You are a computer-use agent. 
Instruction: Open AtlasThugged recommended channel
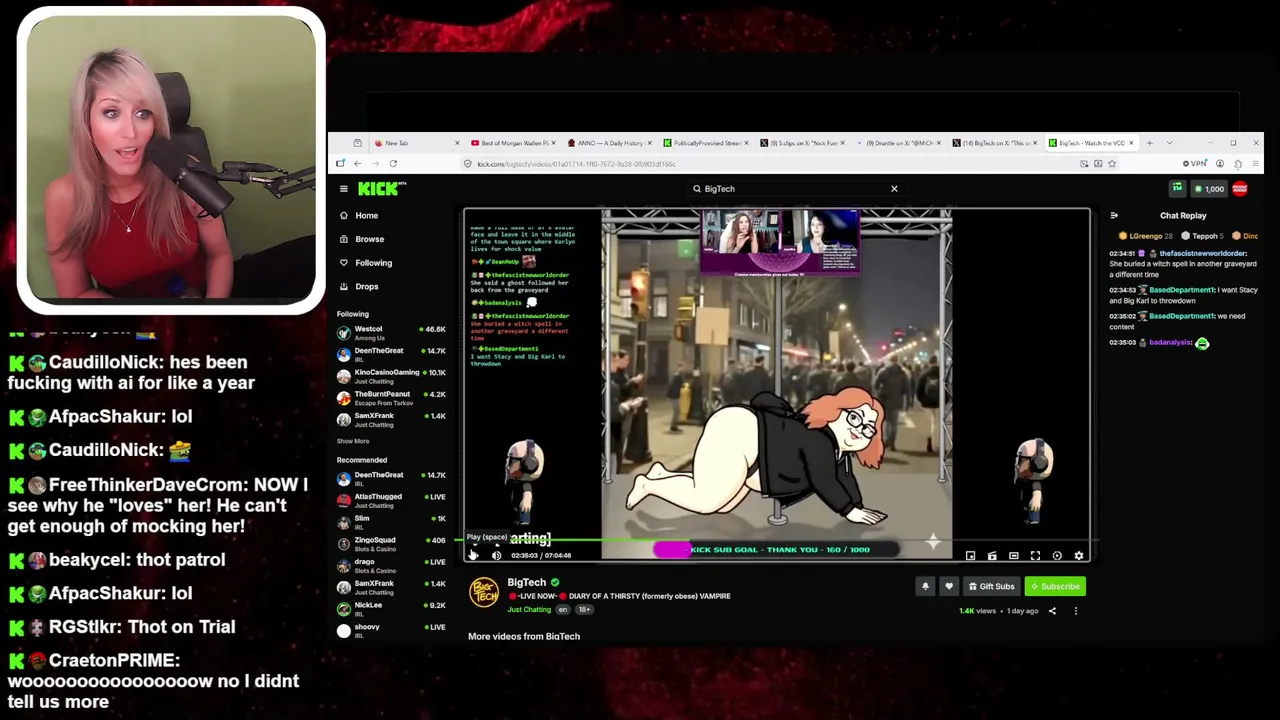point(391,500)
